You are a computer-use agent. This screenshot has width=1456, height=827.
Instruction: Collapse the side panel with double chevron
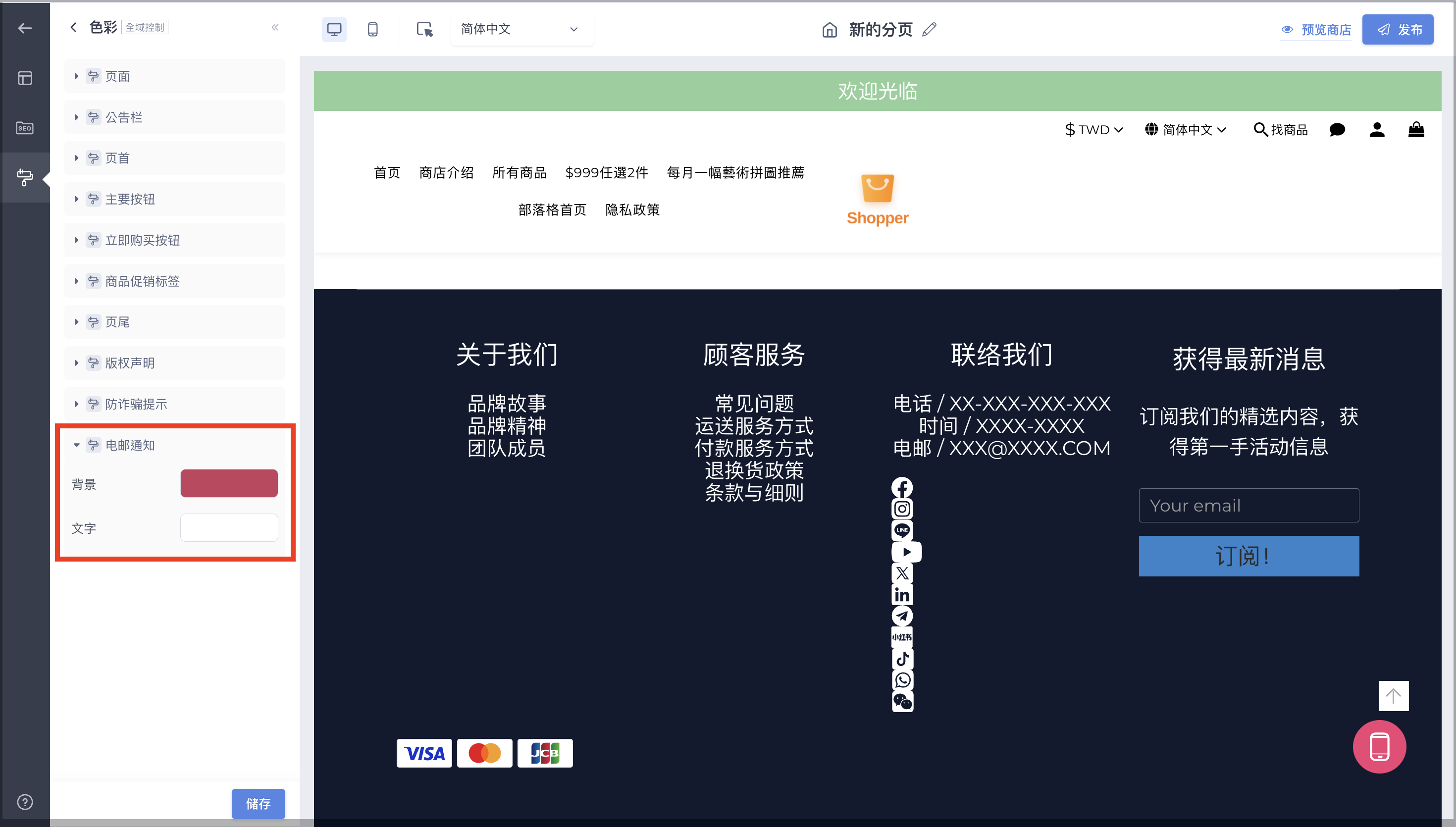coord(275,27)
